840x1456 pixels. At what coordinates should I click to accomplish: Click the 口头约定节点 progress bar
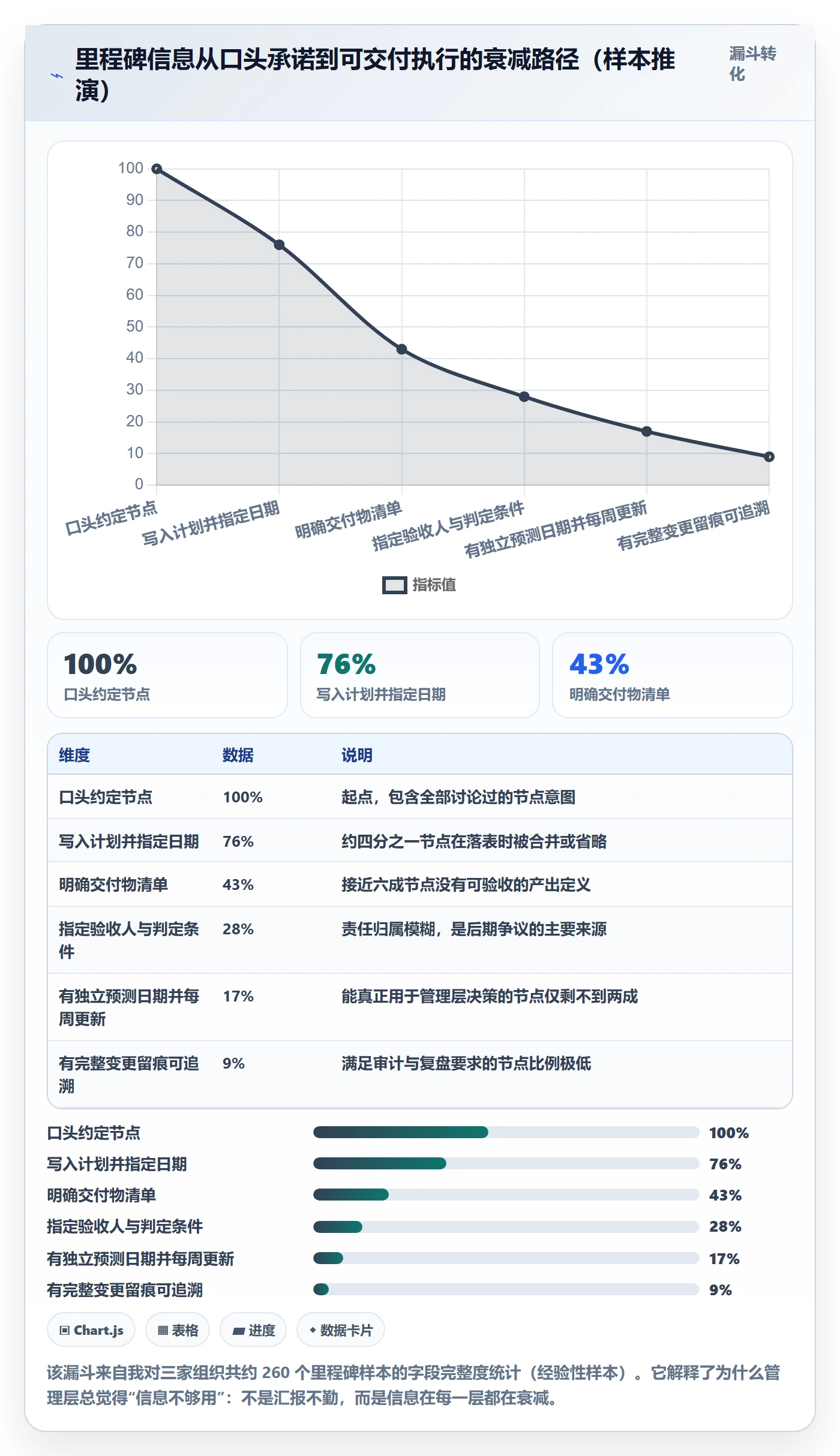pos(506,1132)
